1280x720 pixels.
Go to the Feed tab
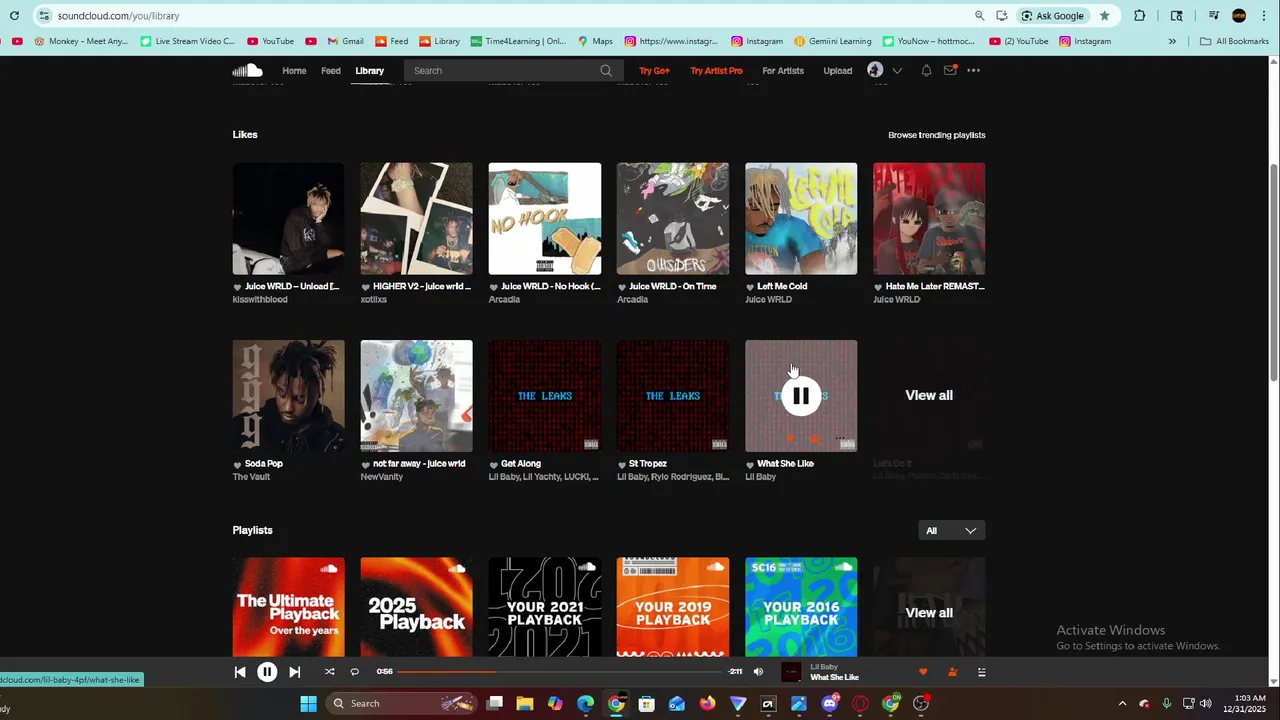(x=331, y=71)
